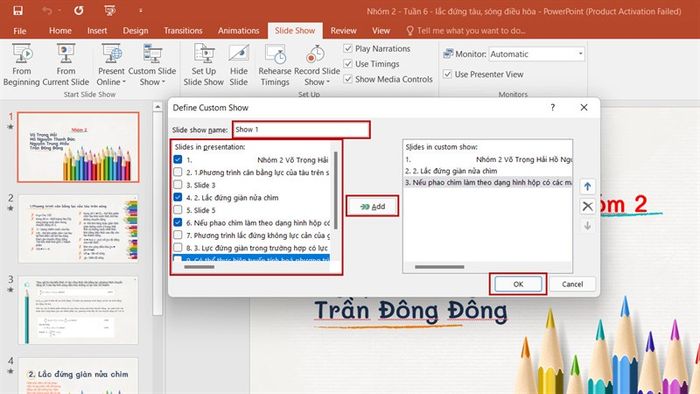700x394 pixels.
Task: Switch to the Design tab
Action: click(x=135, y=30)
